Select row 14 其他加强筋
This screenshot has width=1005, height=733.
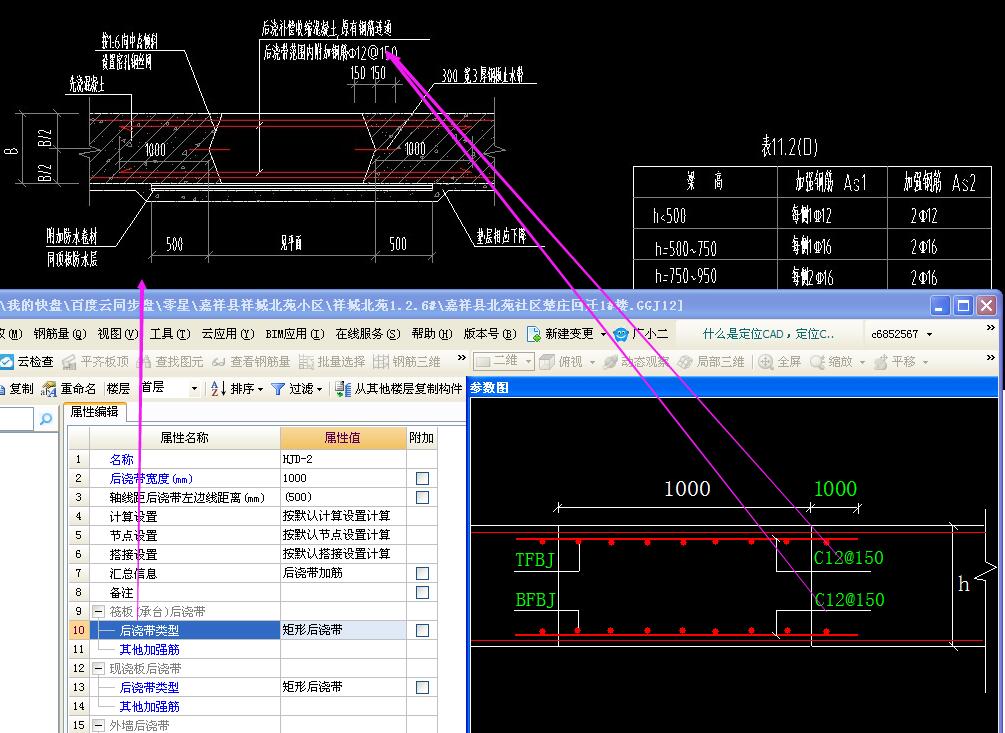[x=149, y=707]
